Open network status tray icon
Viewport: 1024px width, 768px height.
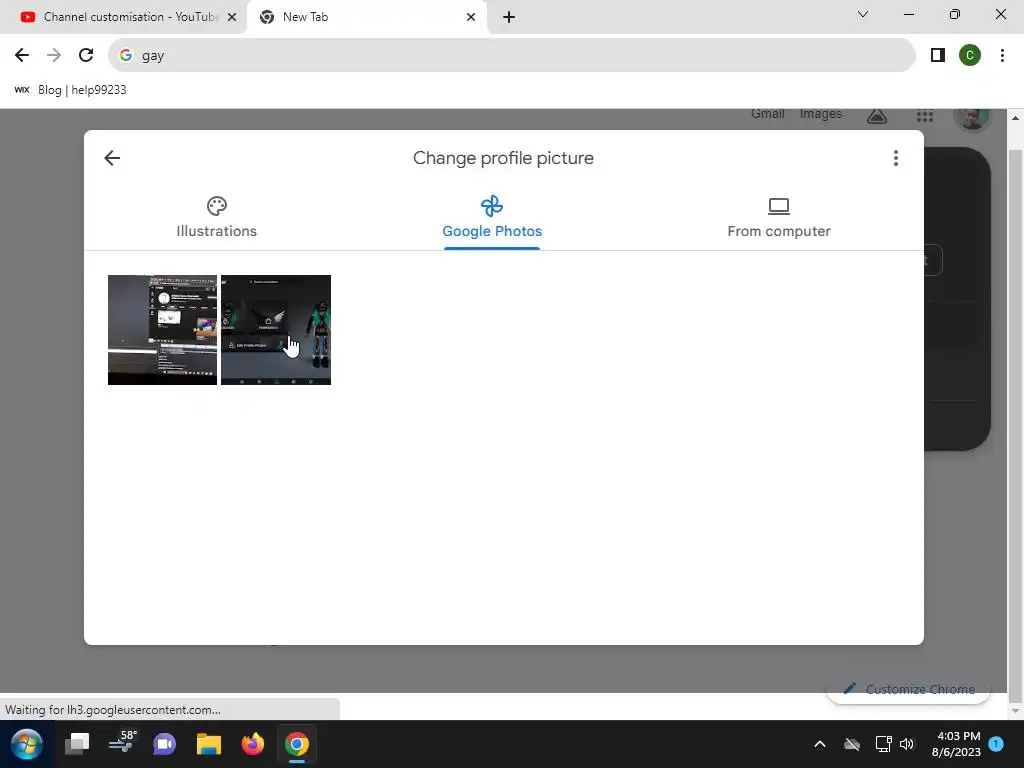(883, 744)
